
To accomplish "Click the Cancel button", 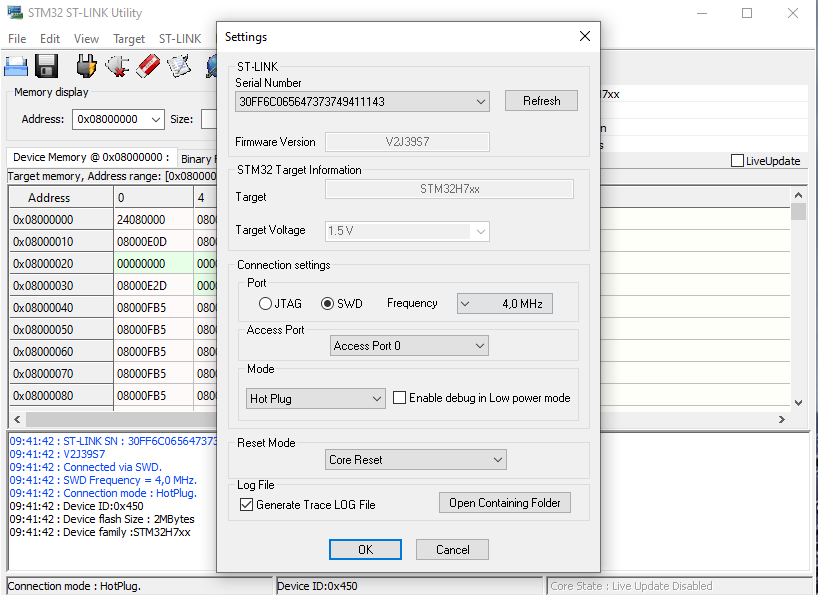I will tap(452, 550).
